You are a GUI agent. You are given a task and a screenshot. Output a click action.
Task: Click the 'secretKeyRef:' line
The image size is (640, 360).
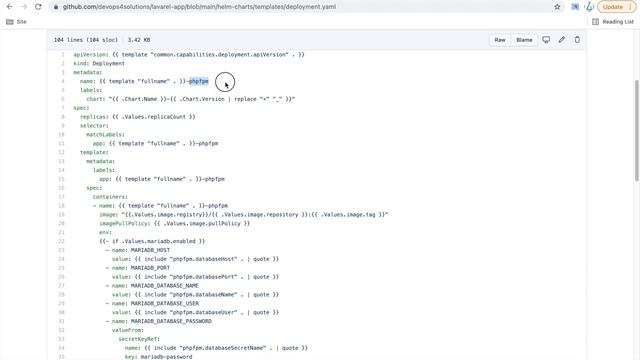pos(139,339)
